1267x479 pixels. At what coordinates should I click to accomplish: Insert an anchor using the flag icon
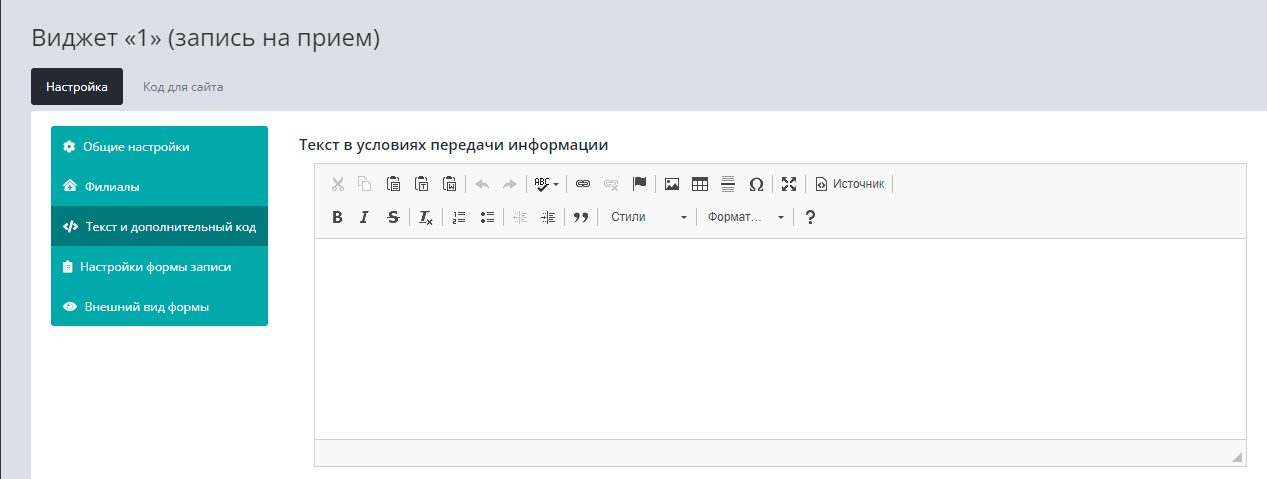click(639, 184)
